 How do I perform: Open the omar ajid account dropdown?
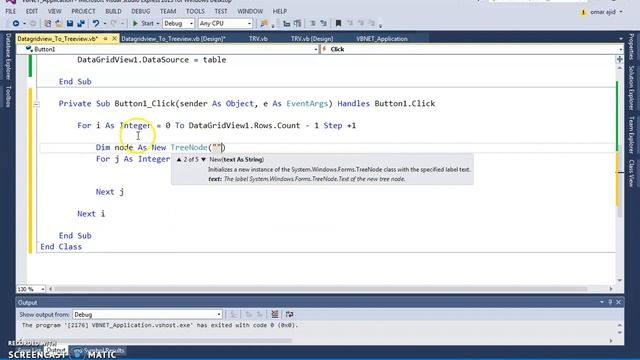click(606, 12)
